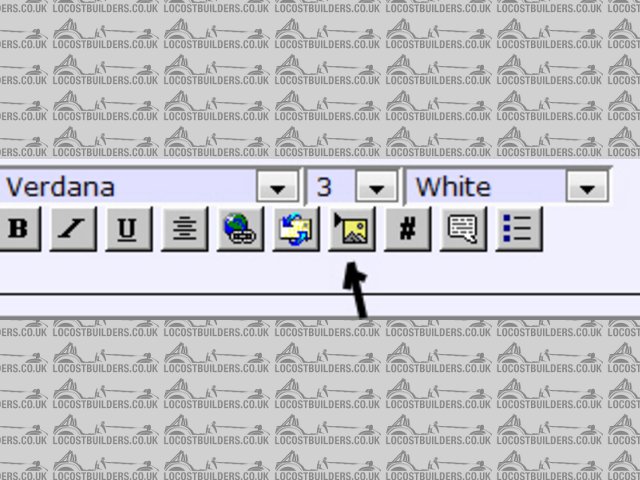
Task: Create a bulleted list
Action: tap(519, 229)
